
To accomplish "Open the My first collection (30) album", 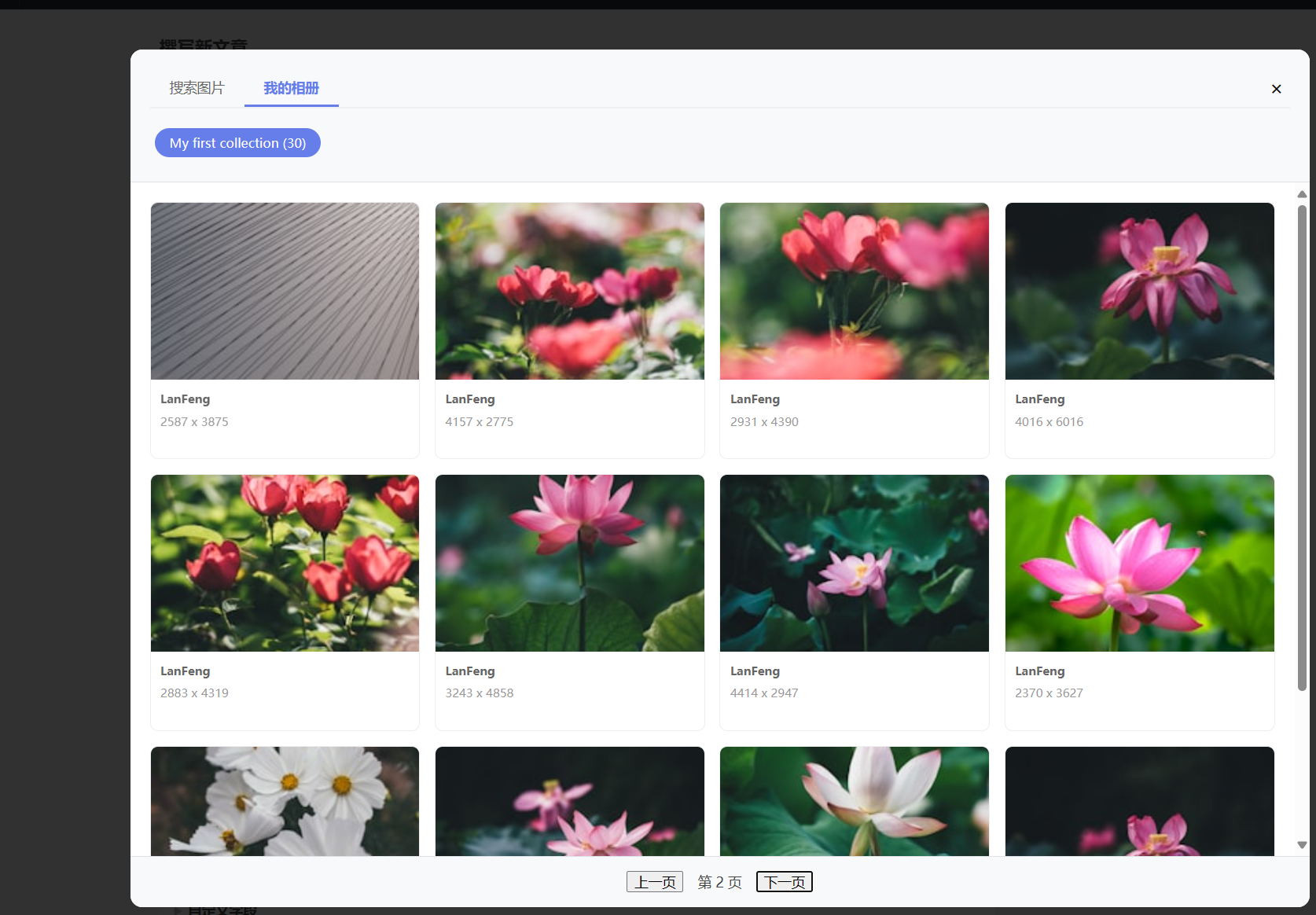I will coord(237,142).
